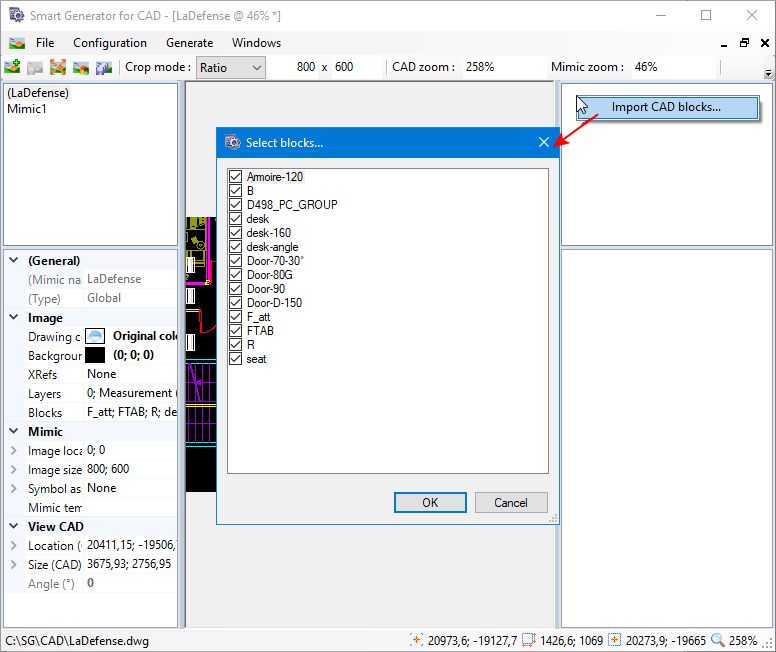
Task: Collapse the Image property group
Action: 13,318
